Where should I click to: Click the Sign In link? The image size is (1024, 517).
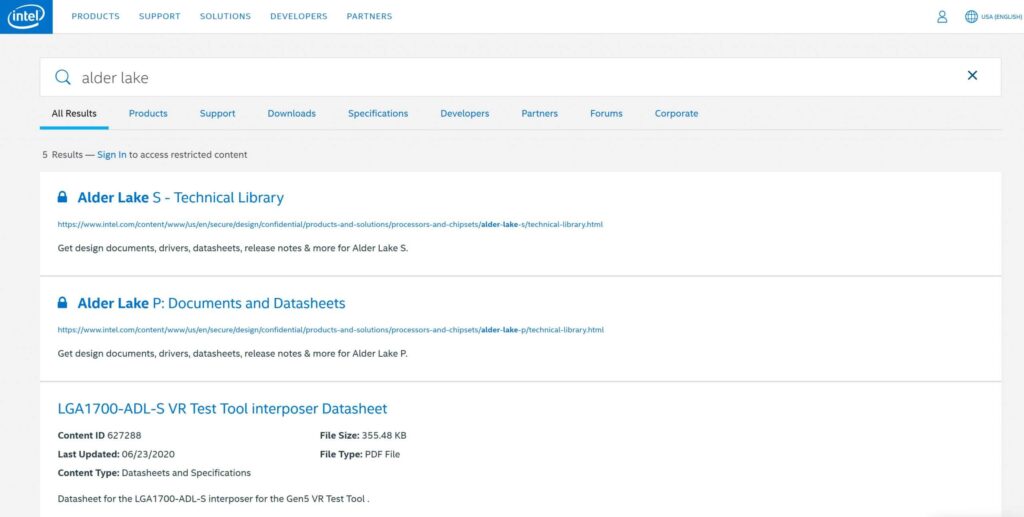tap(112, 155)
